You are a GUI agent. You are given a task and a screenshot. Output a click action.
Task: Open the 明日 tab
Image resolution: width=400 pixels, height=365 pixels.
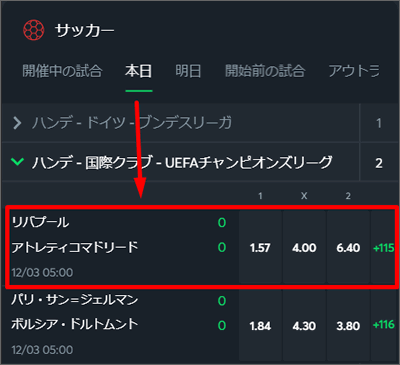188,71
